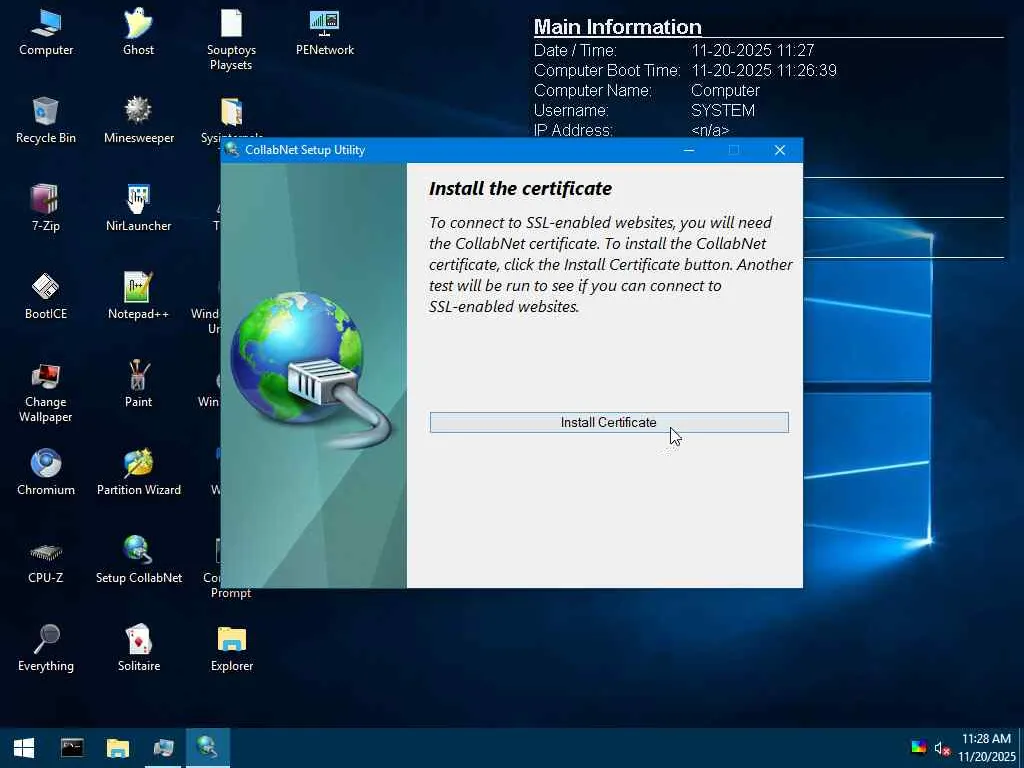1024x768 pixels.
Task: Select the Chromium browser icon
Action: click(46, 473)
